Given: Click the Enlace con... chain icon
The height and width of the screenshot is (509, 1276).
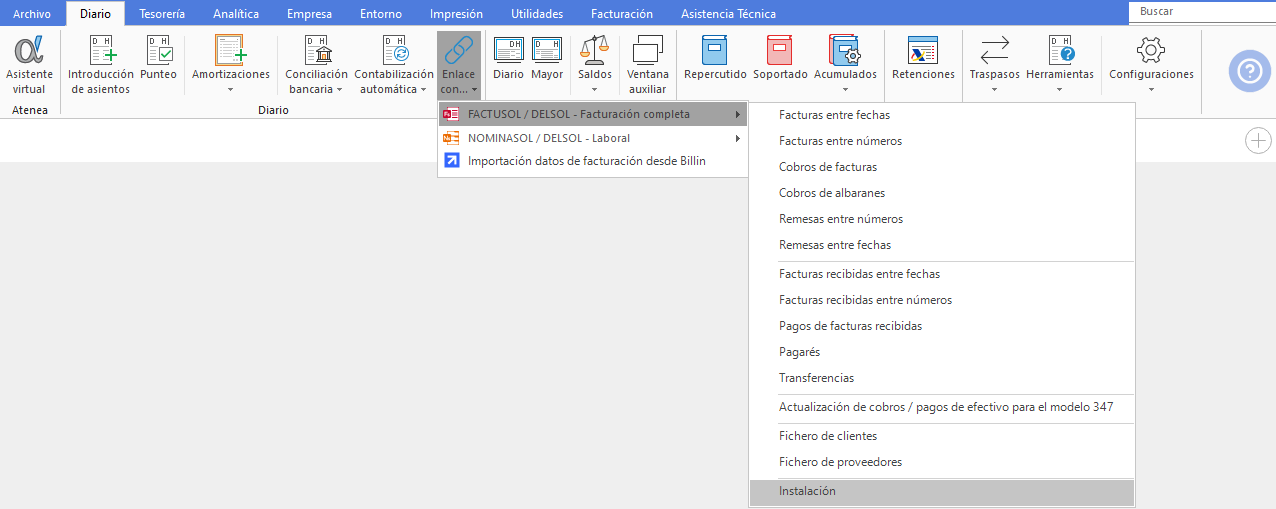Looking at the screenshot, I should tap(459, 50).
